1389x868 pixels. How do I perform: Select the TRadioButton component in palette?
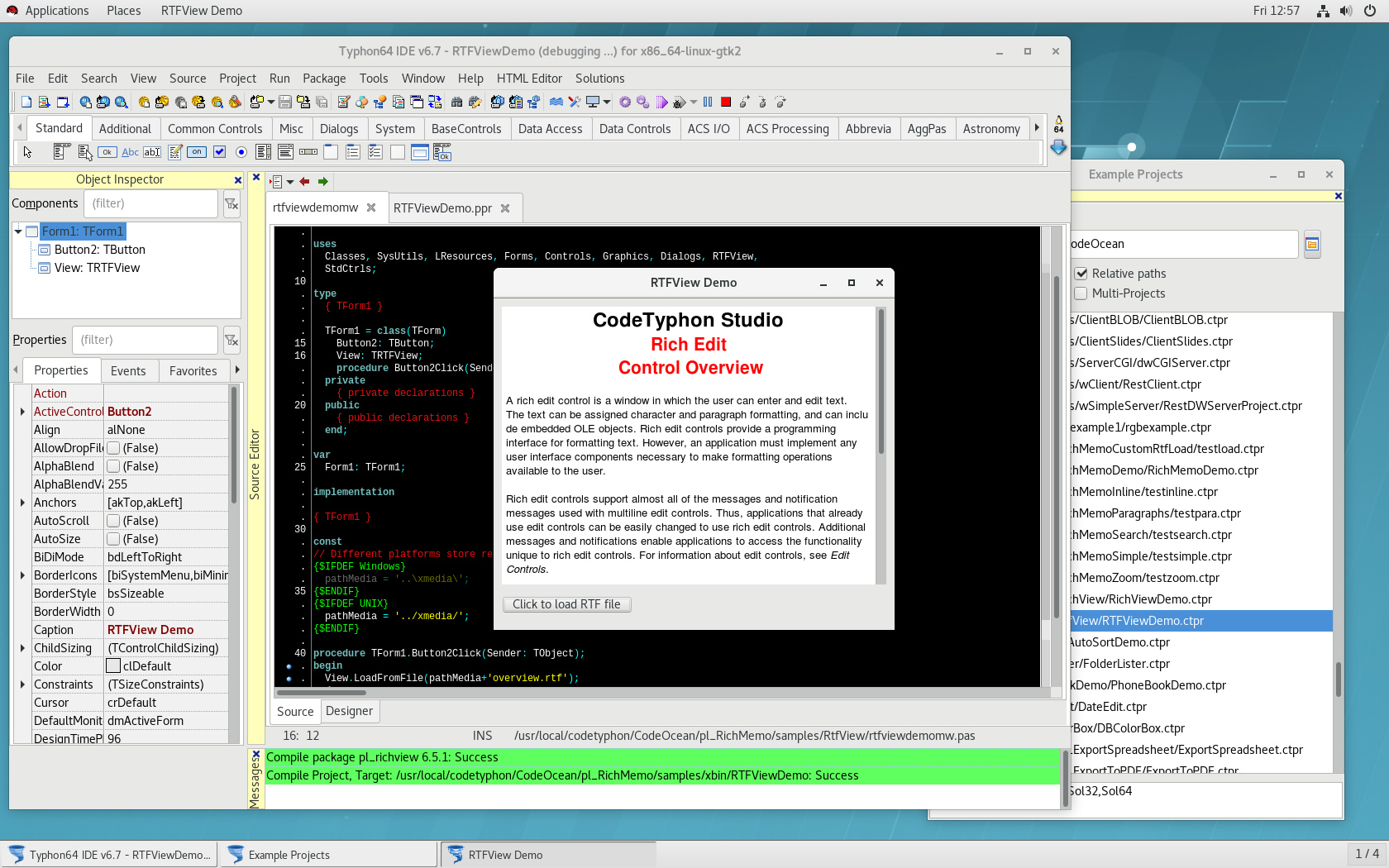click(241, 151)
